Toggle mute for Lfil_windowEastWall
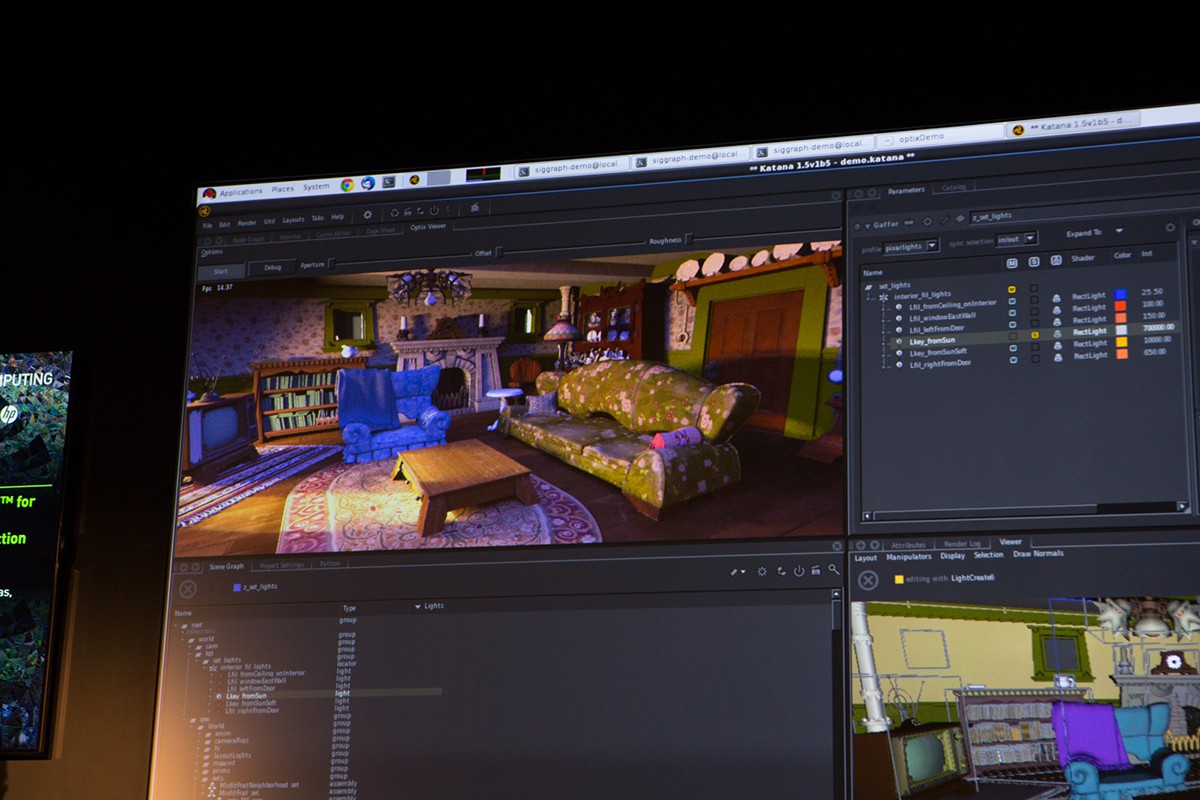 pyautogui.click(x=1012, y=312)
